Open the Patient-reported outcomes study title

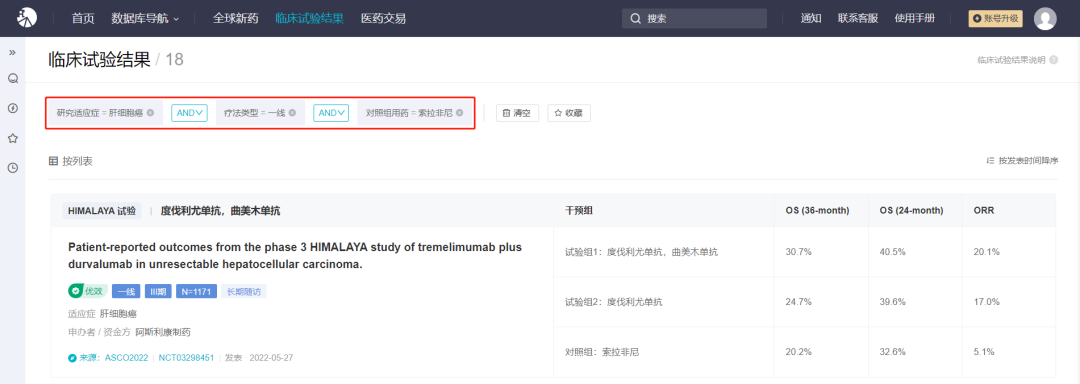tap(295, 255)
